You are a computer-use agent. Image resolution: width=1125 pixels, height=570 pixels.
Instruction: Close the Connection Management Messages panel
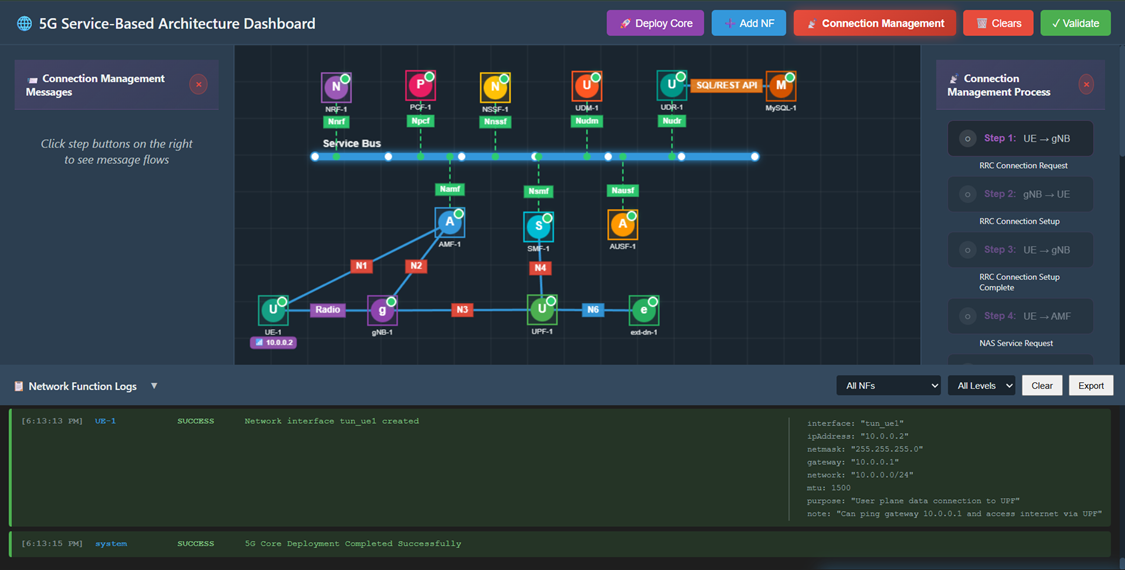(198, 85)
